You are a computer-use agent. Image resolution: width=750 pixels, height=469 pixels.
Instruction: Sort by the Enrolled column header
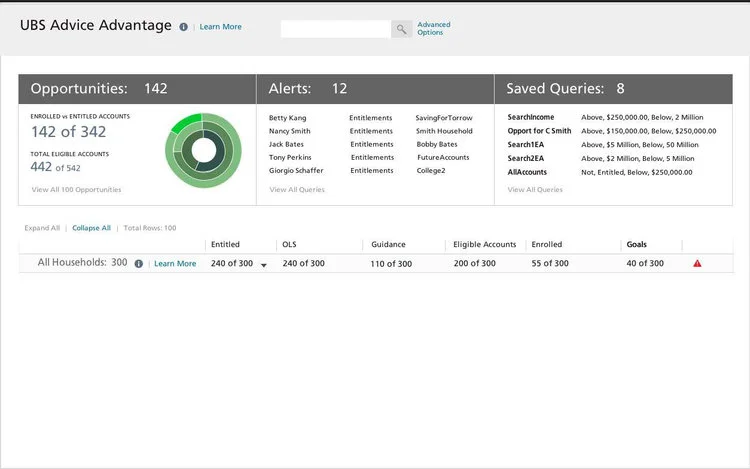pos(547,244)
